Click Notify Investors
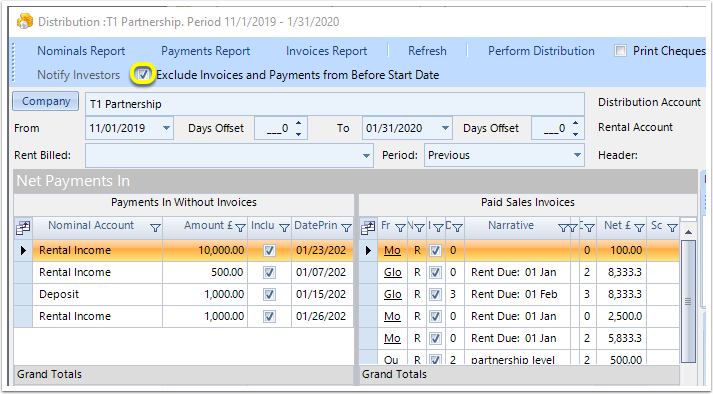 point(78,75)
